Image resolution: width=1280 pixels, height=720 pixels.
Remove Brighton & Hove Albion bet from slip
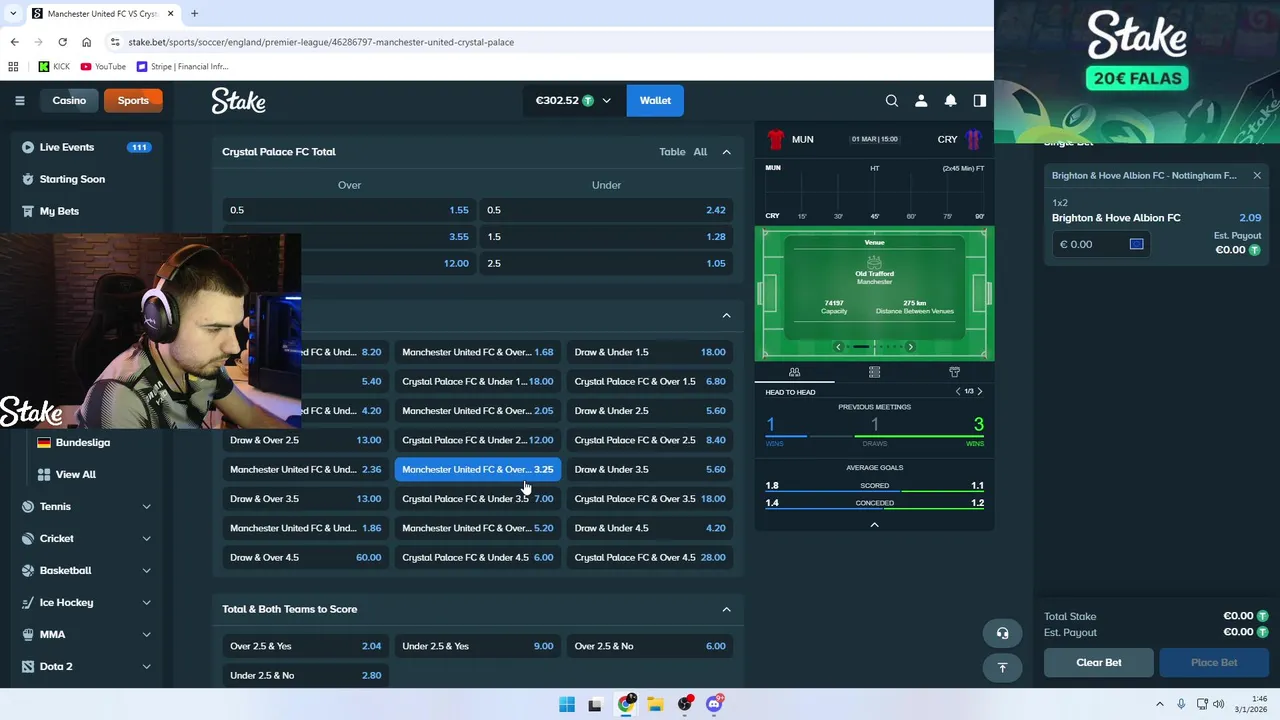pyautogui.click(x=1257, y=176)
